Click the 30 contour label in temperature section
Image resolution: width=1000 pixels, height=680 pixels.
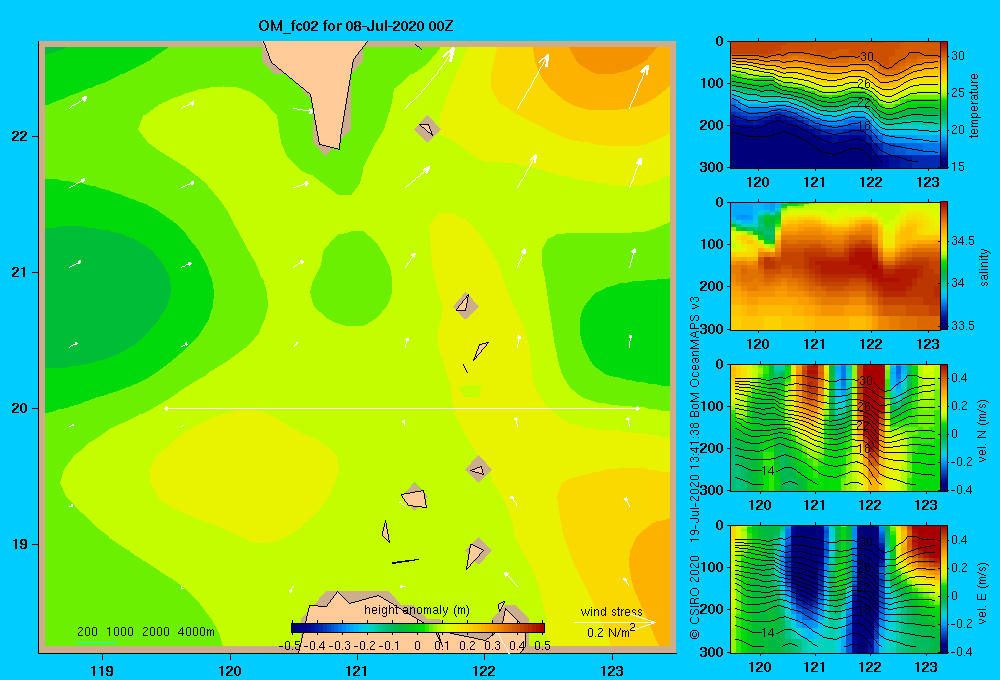[866, 57]
